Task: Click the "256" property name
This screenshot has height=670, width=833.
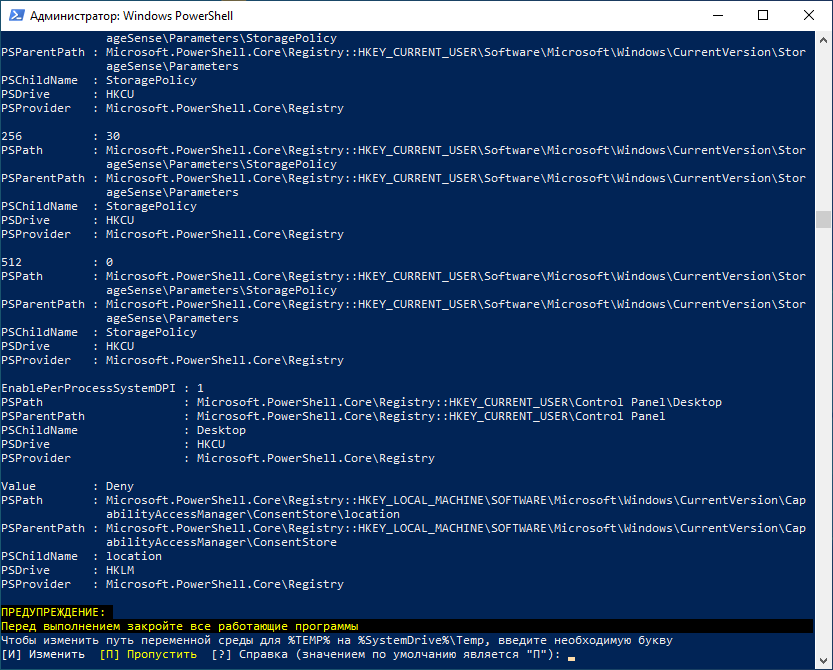Action: 12,136
